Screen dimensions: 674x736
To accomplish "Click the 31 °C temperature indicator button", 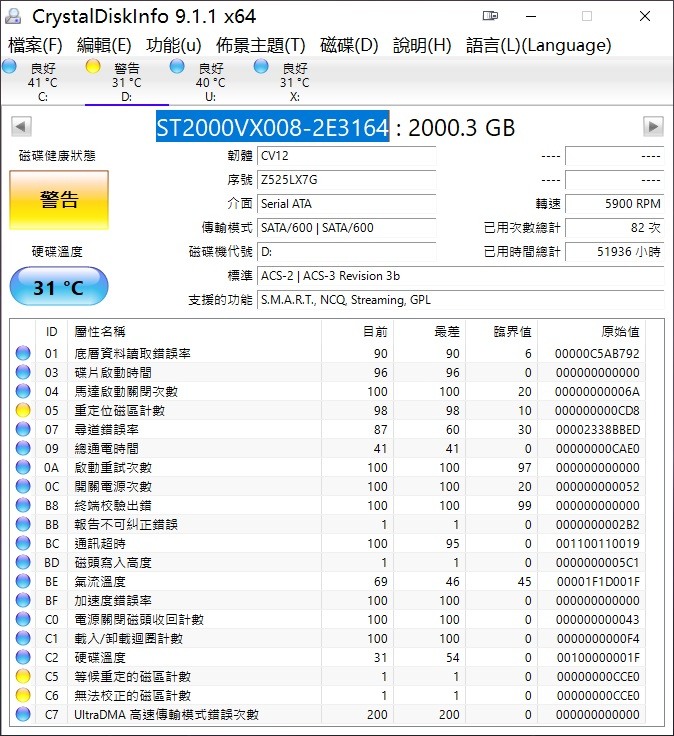I will 59,286.
